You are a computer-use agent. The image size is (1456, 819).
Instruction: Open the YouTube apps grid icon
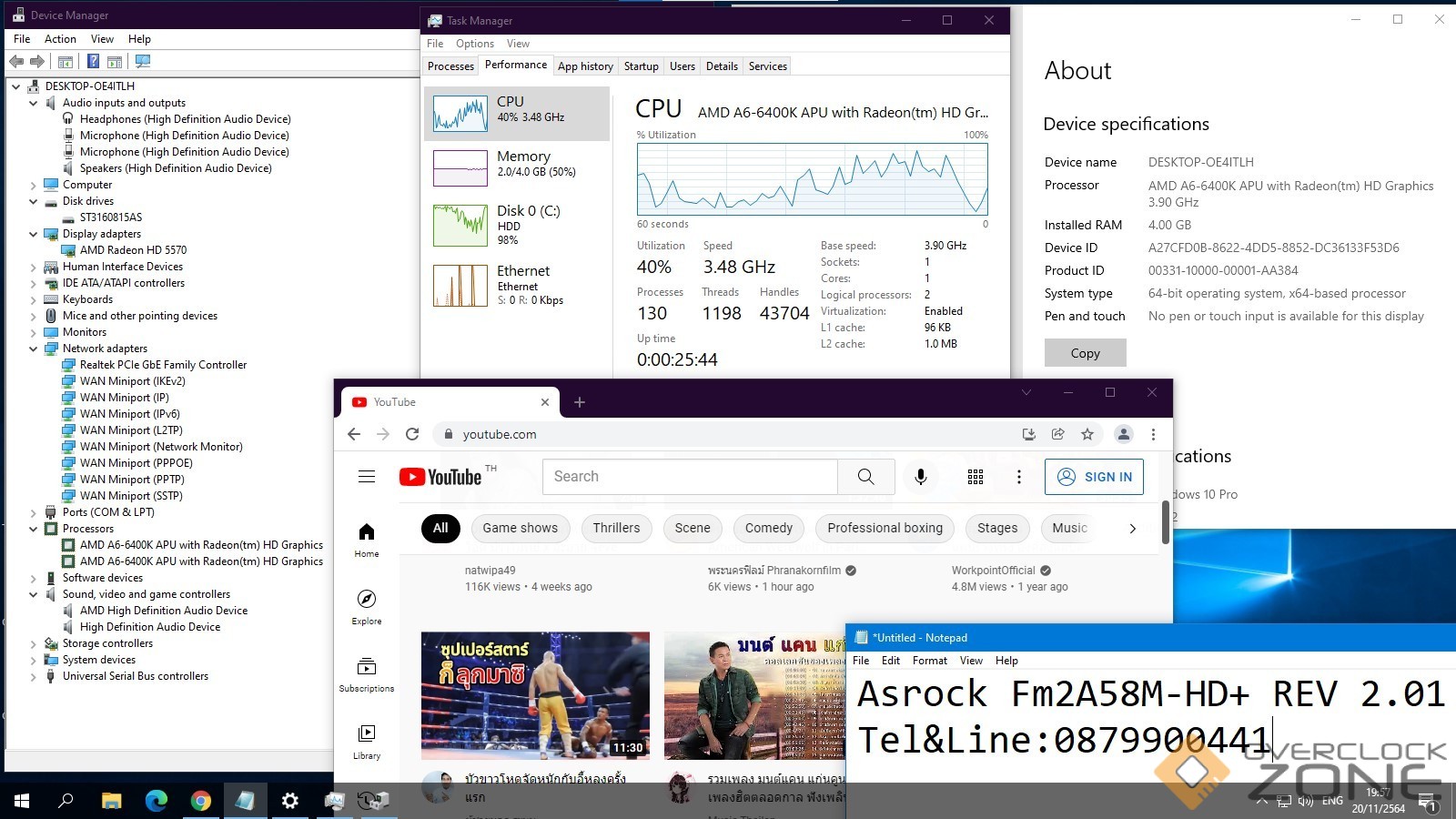[975, 477]
